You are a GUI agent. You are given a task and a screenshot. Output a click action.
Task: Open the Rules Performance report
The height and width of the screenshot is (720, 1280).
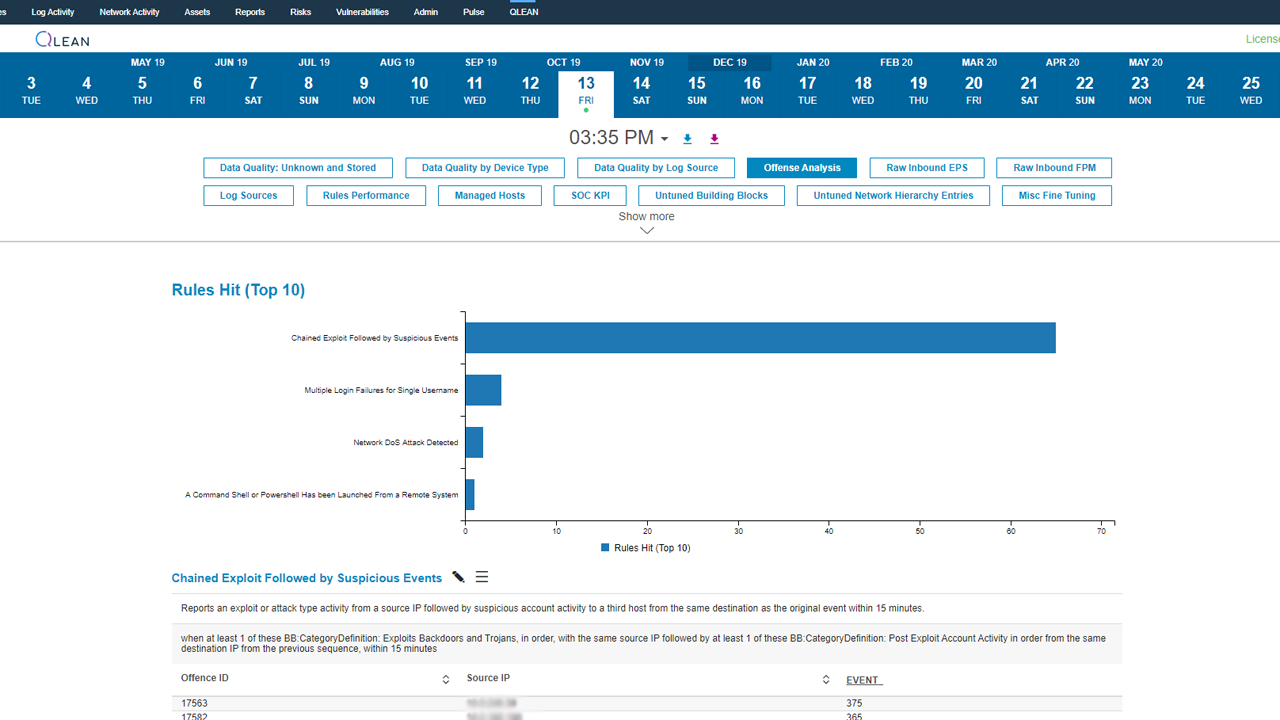coord(366,196)
